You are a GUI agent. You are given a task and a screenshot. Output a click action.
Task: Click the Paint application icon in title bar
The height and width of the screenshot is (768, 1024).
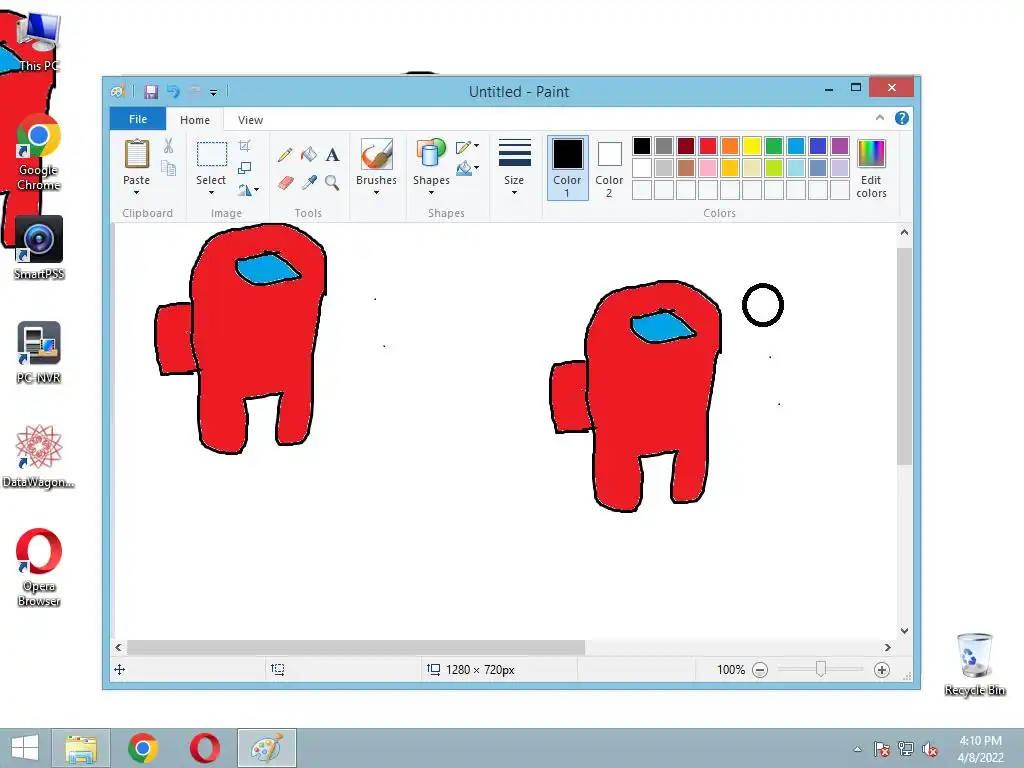(118, 91)
